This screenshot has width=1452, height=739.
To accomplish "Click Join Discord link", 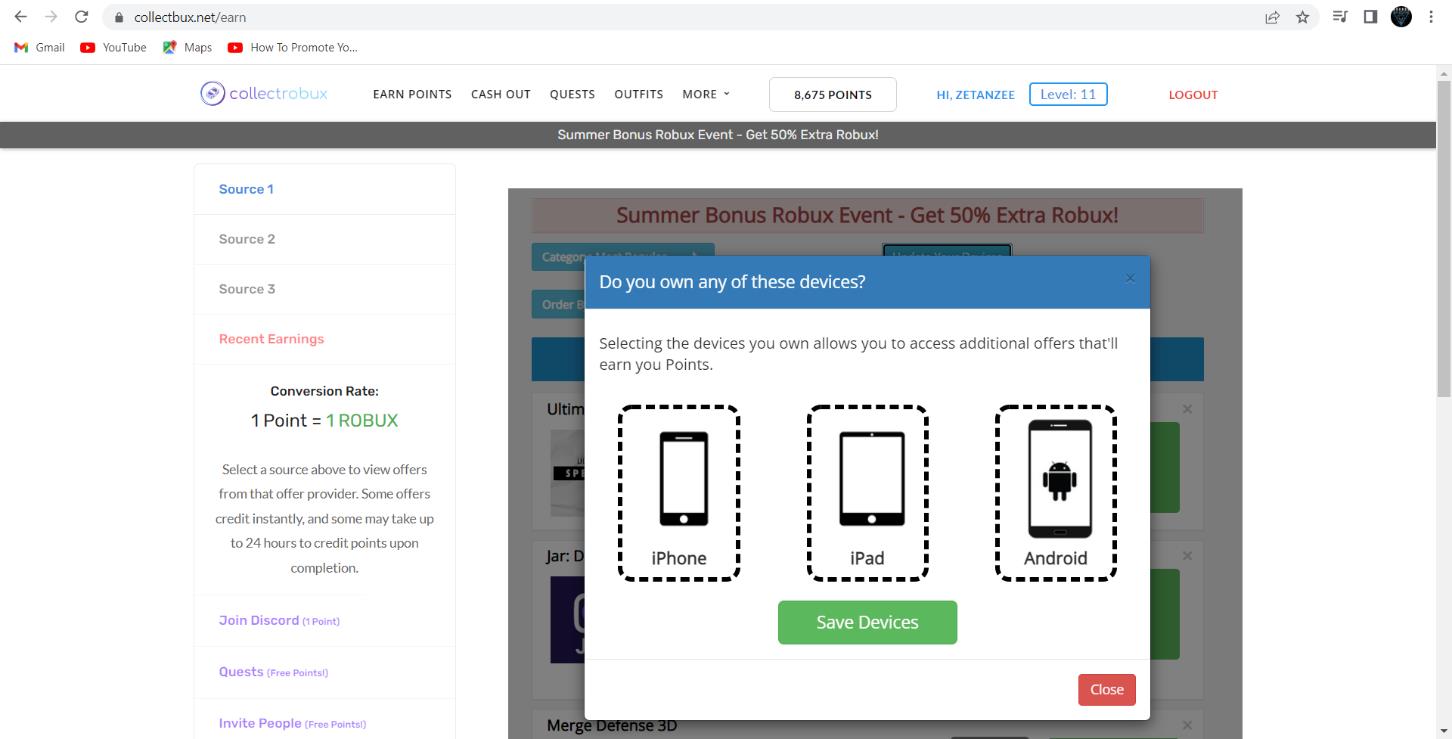I will pos(279,620).
